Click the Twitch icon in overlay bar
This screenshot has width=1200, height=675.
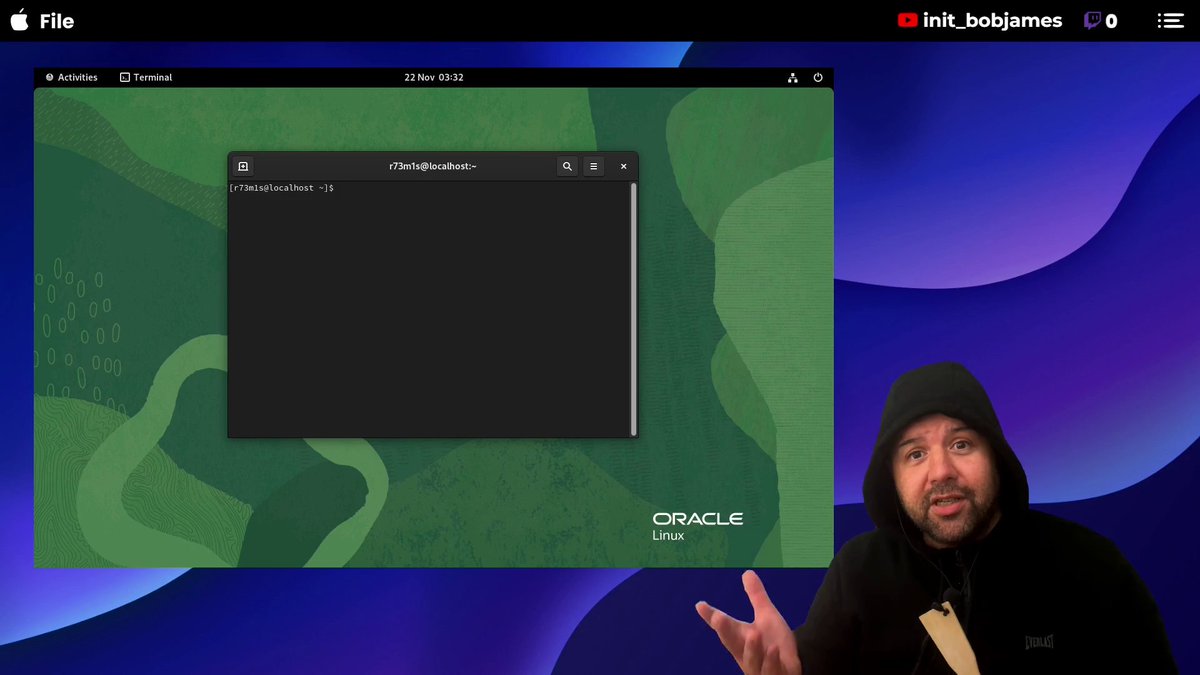pyautogui.click(x=1093, y=21)
